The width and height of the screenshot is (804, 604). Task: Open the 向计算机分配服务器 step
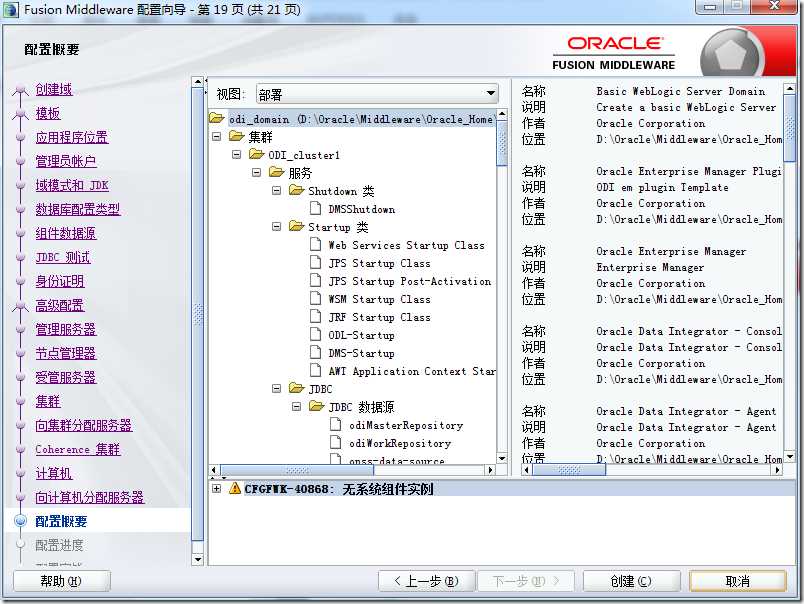click(x=90, y=497)
